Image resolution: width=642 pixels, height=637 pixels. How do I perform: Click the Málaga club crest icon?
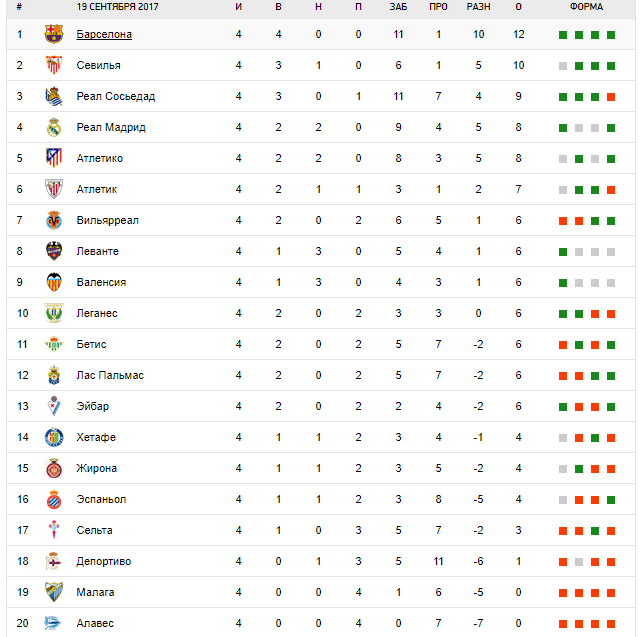tap(54, 592)
